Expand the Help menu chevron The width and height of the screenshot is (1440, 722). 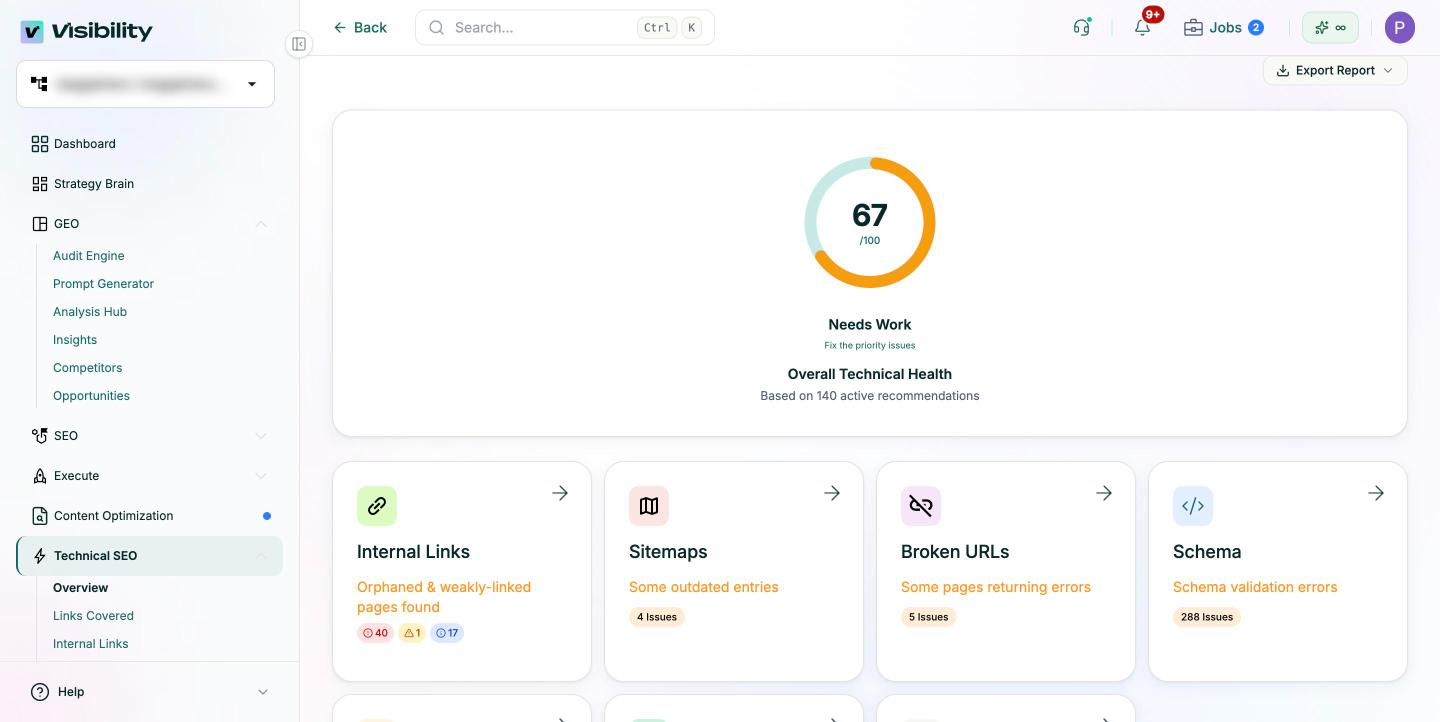(263, 692)
